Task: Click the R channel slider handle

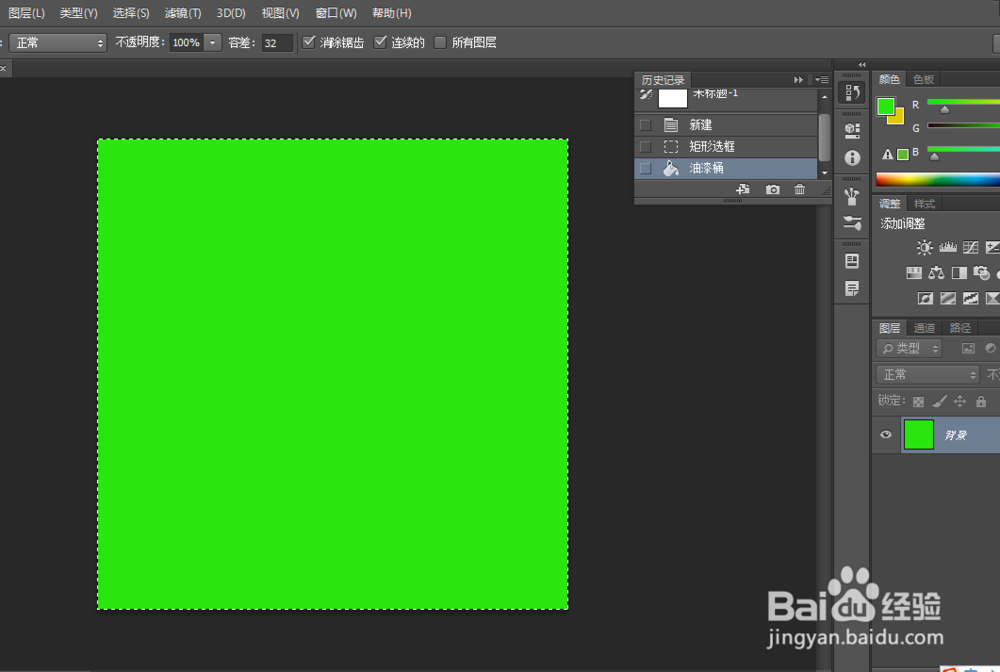Action: coord(945,110)
